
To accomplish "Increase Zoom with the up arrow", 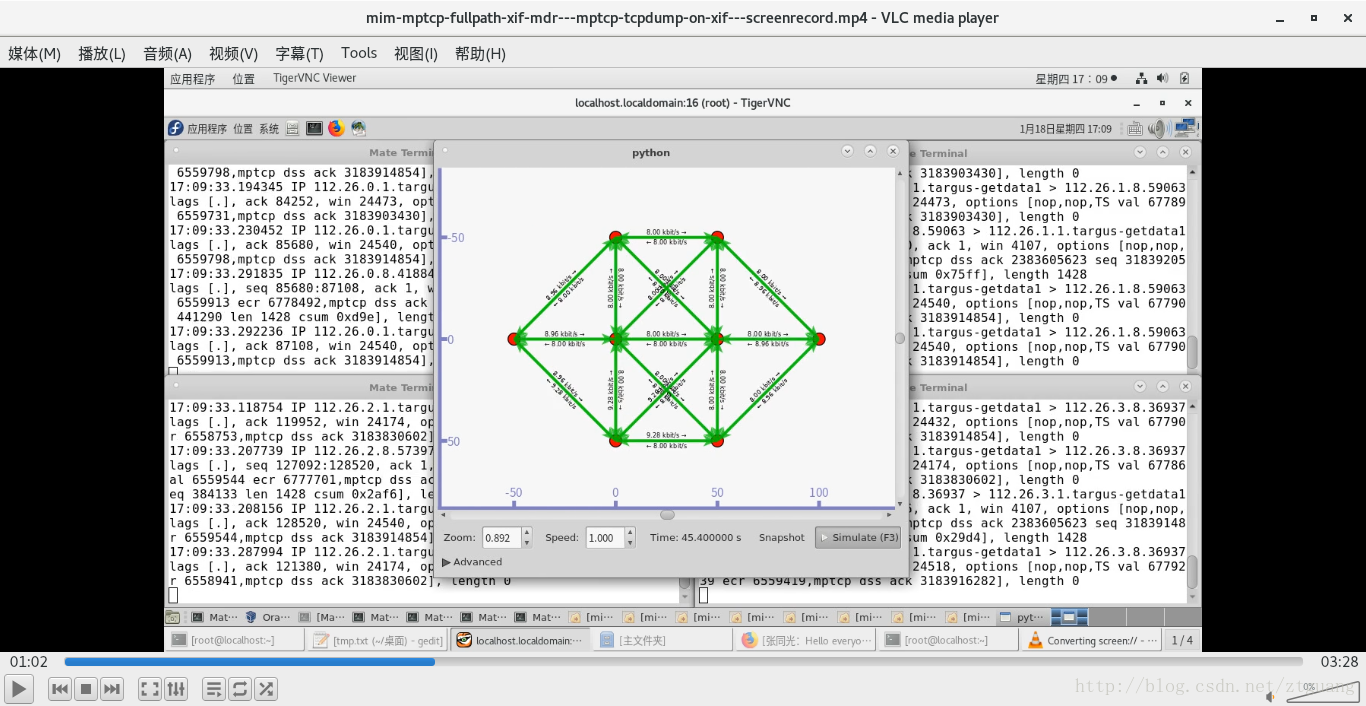I will click(528, 532).
